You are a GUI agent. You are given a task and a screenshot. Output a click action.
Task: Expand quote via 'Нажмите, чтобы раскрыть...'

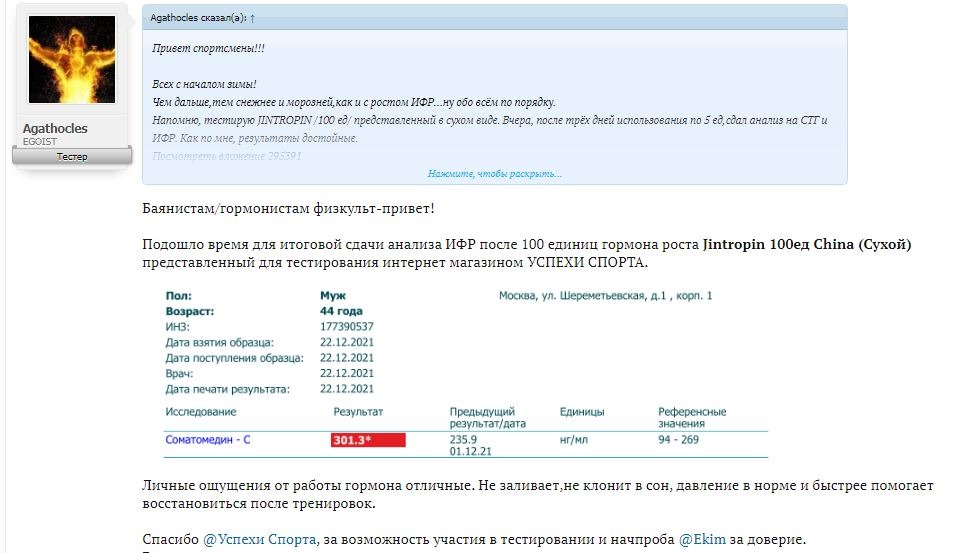coord(494,174)
